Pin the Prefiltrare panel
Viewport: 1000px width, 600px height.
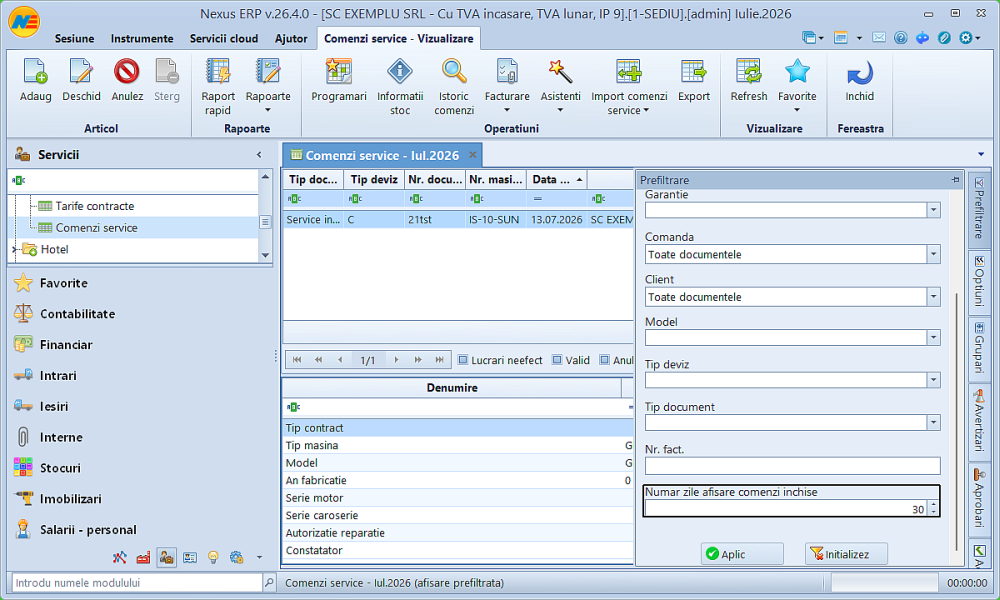coord(955,180)
